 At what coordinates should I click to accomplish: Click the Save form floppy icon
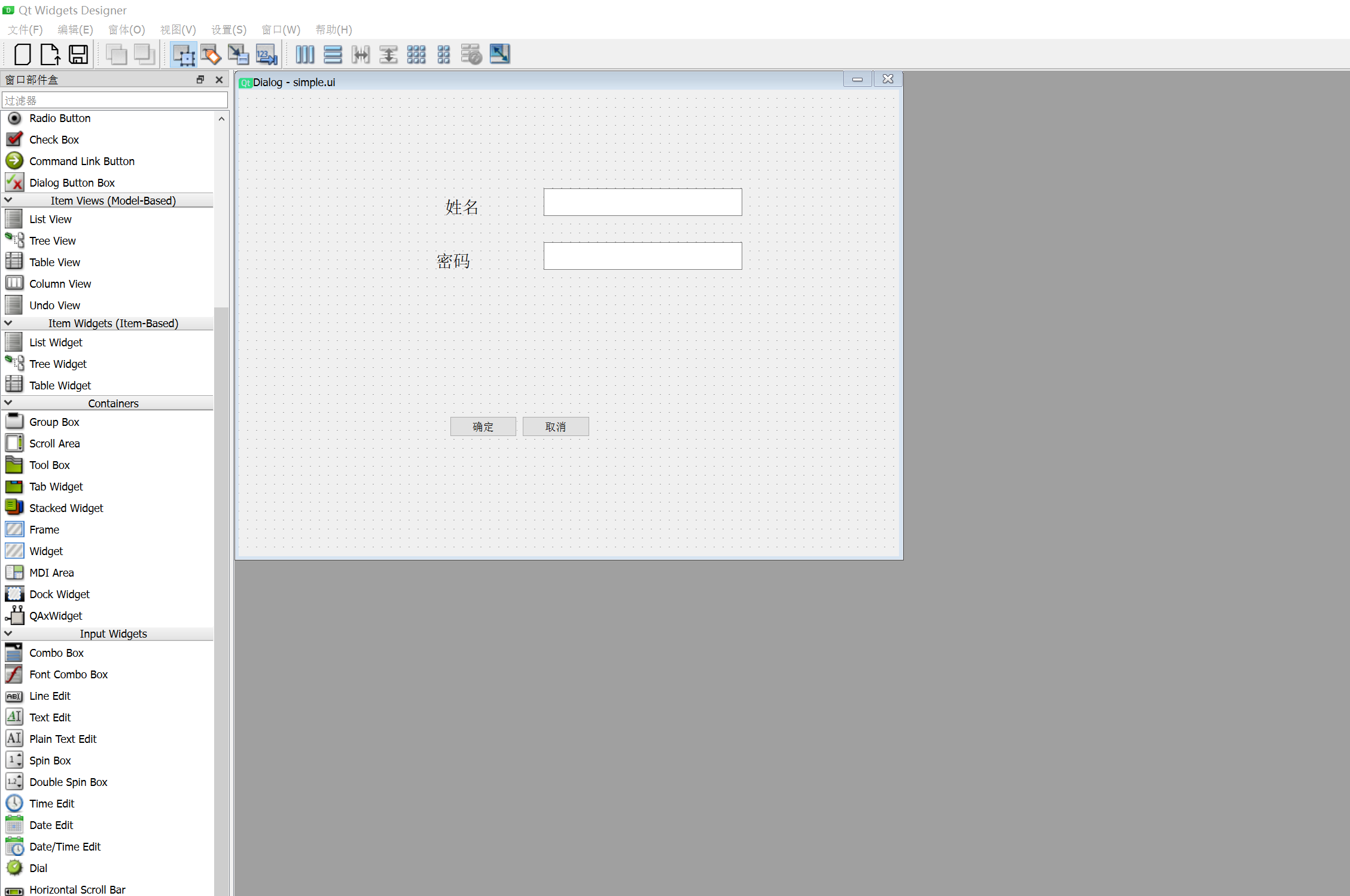point(78,54)
